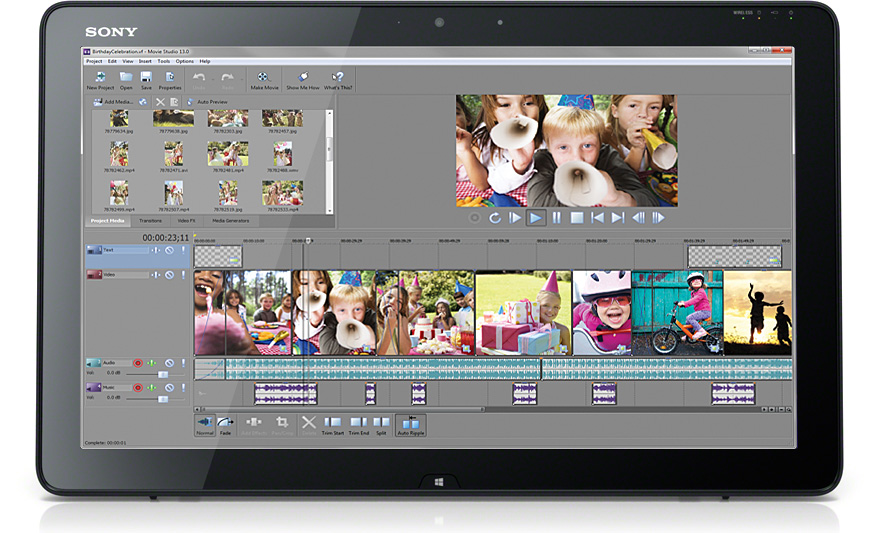Click the timeline horizontal scrollbar

tap(342, 410)
